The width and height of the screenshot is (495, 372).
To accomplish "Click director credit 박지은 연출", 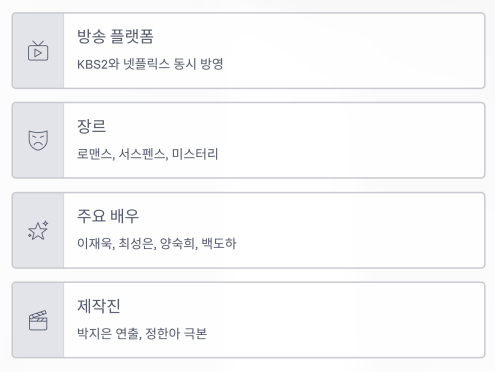I will click(108, 333).
